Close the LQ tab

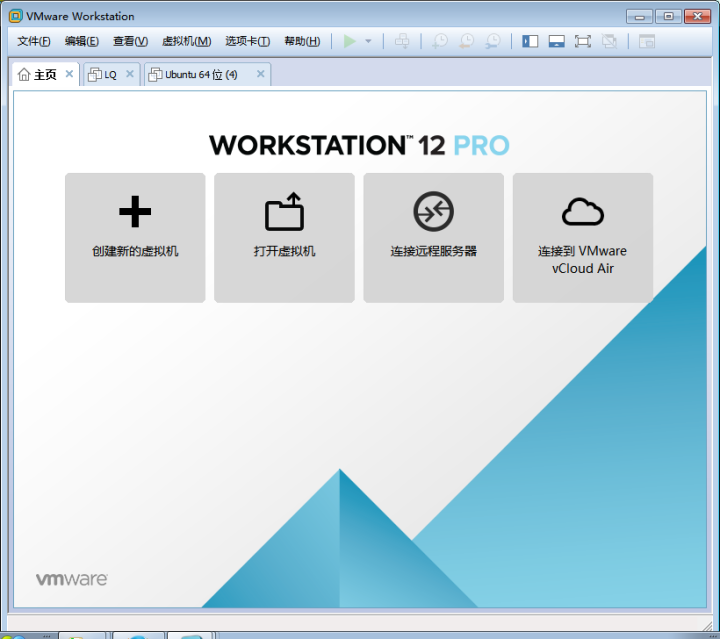130,73
